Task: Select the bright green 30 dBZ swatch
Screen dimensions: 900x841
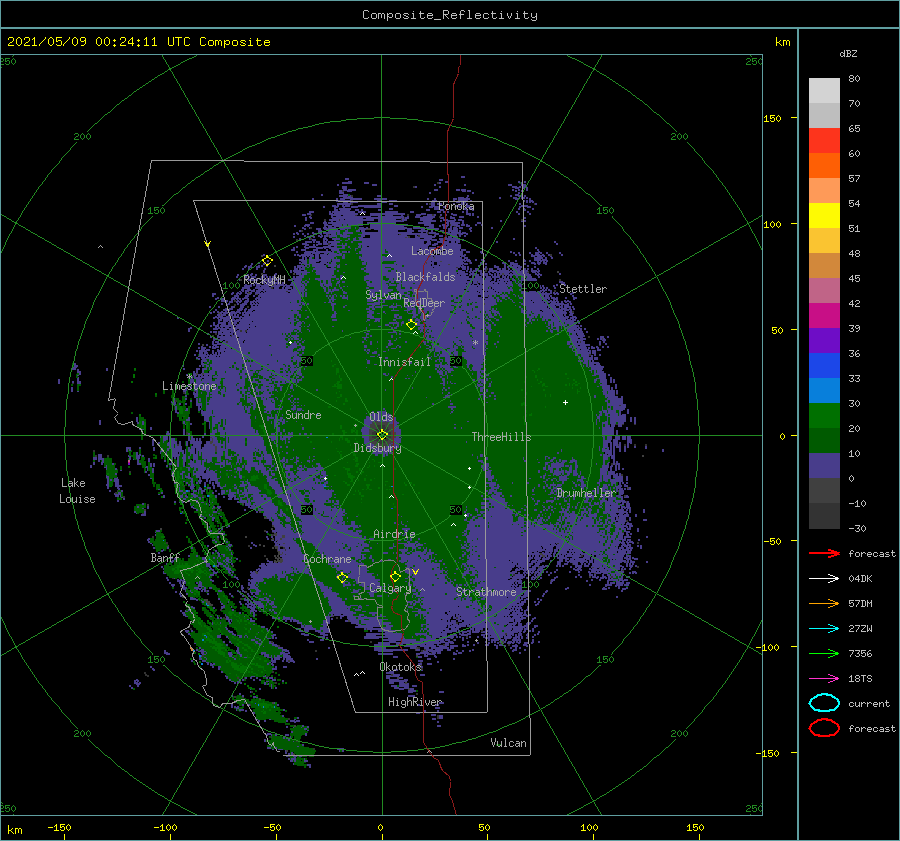Action: point(824,415)
